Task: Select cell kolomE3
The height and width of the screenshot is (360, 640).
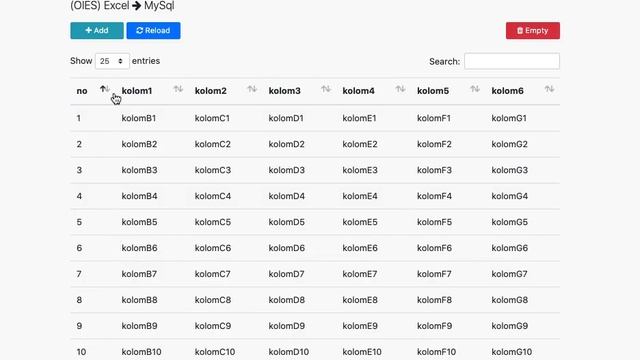Action: [360, 170]
